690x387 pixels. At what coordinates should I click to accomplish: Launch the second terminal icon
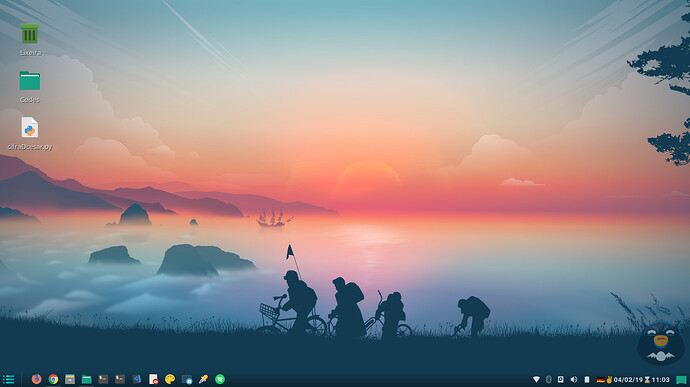pos(120,379)
